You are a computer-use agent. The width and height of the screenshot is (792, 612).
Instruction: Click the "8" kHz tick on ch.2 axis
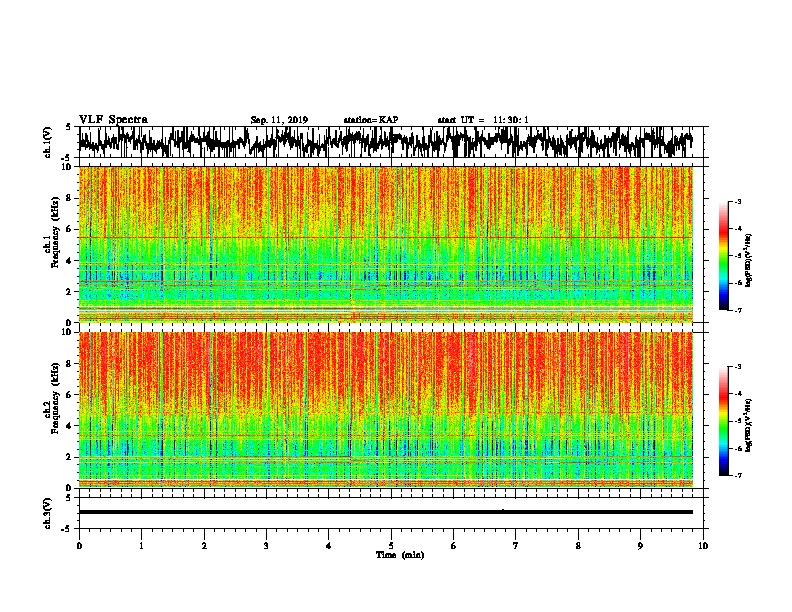71,364
